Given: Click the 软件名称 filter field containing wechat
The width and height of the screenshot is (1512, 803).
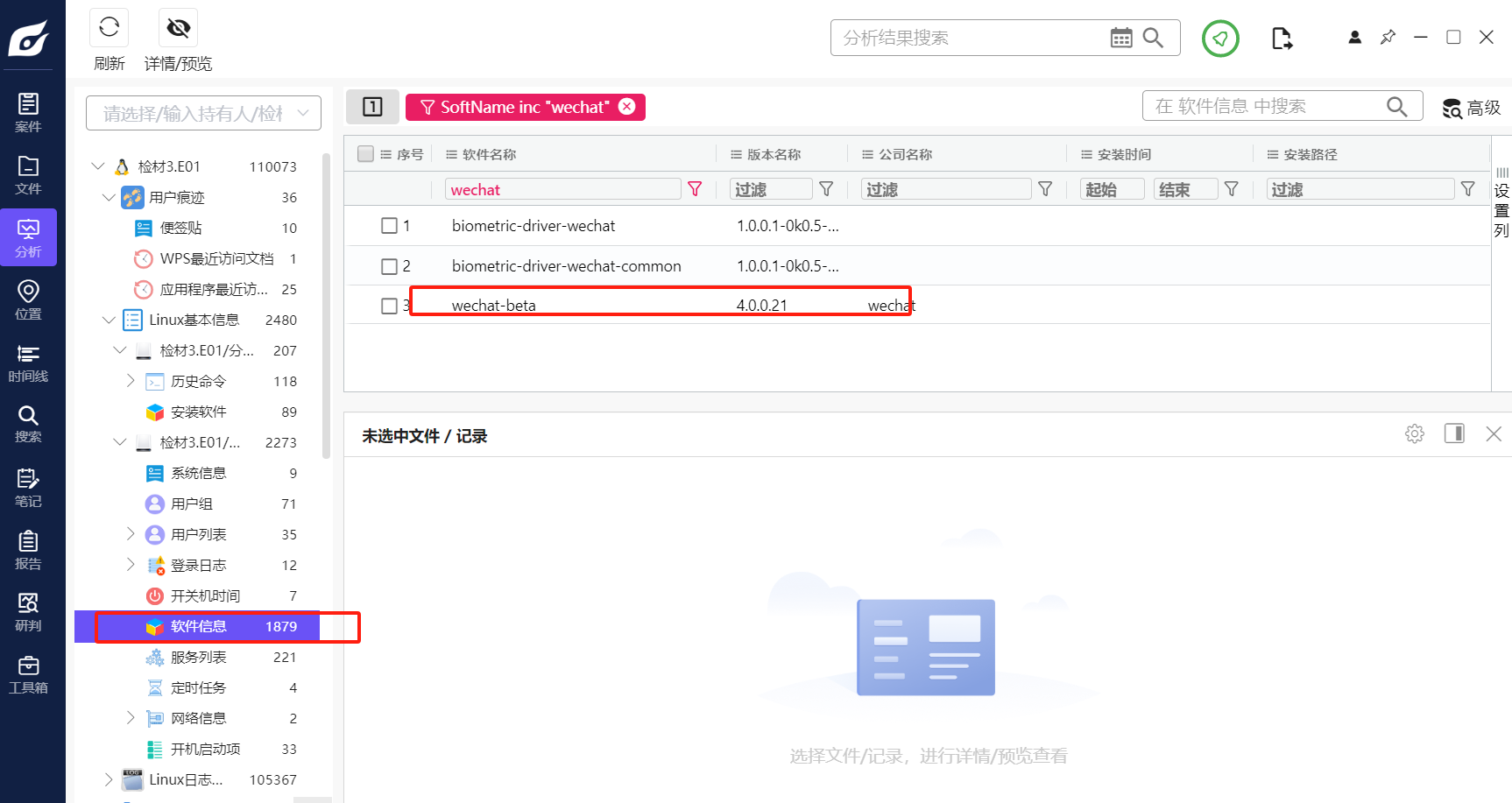Looking at the screenshot, I should [563, 189].
